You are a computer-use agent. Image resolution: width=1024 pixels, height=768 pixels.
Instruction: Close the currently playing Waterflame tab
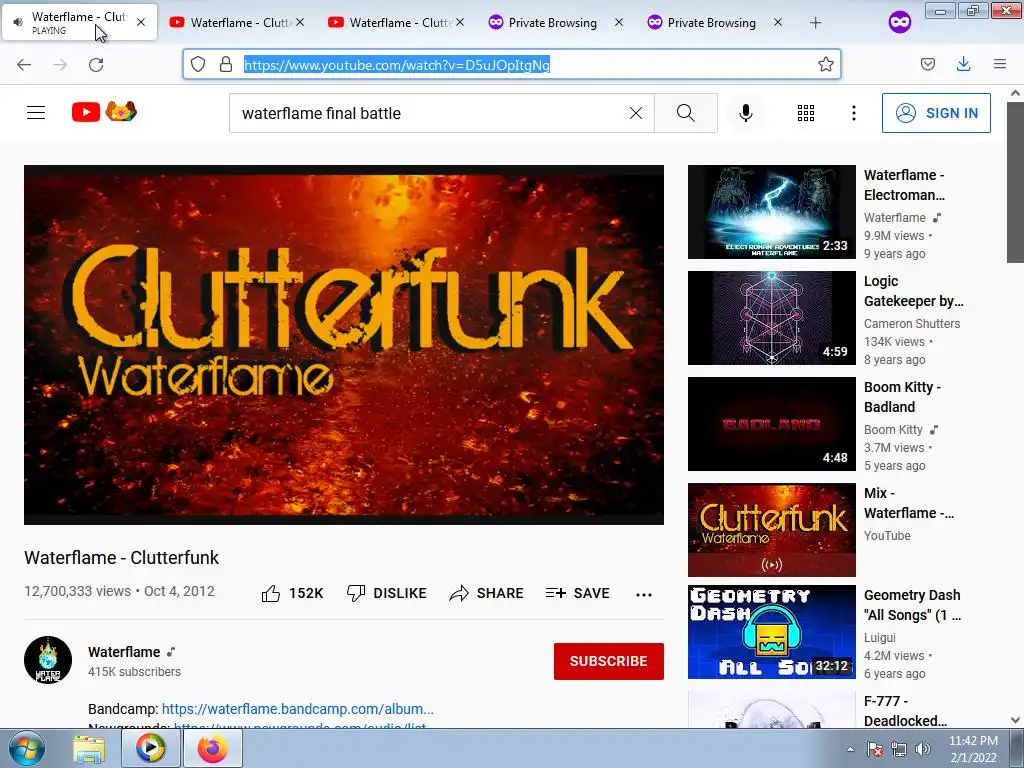click(141, 22)
